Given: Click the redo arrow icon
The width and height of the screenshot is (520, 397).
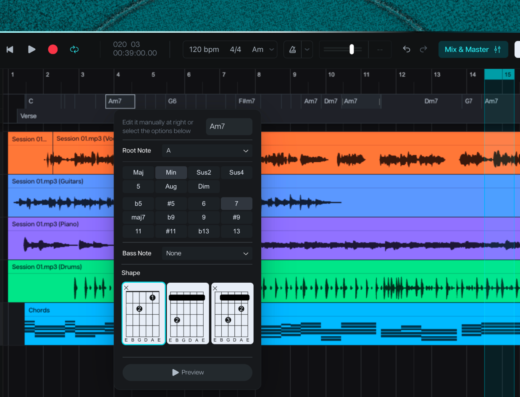Looking at the screenshot, I should [x=423, y=50].
